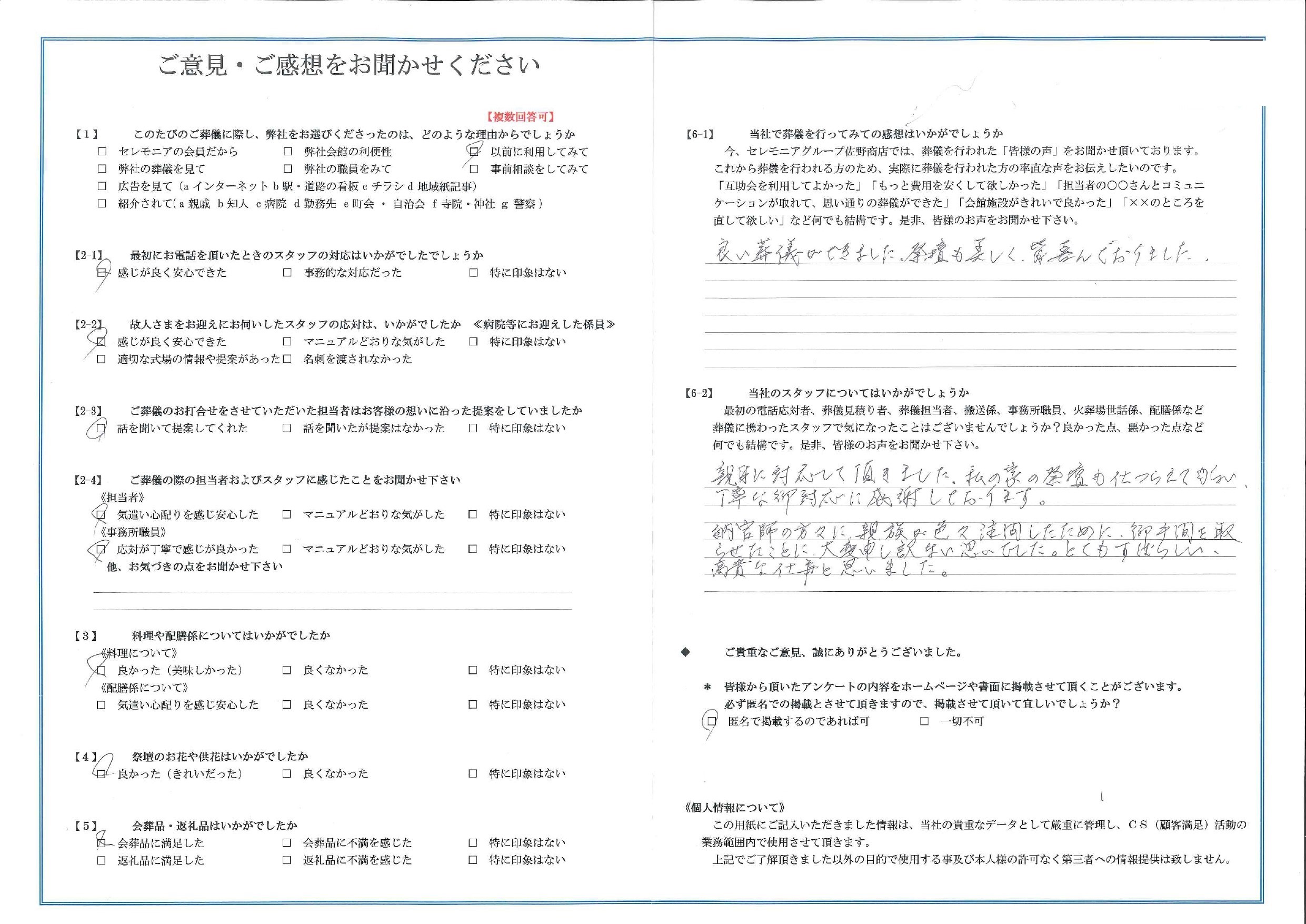Check マニュアルどおりな気がした under question 2-2
Viewport: 1306px width, 924px height.
(287, 341)
